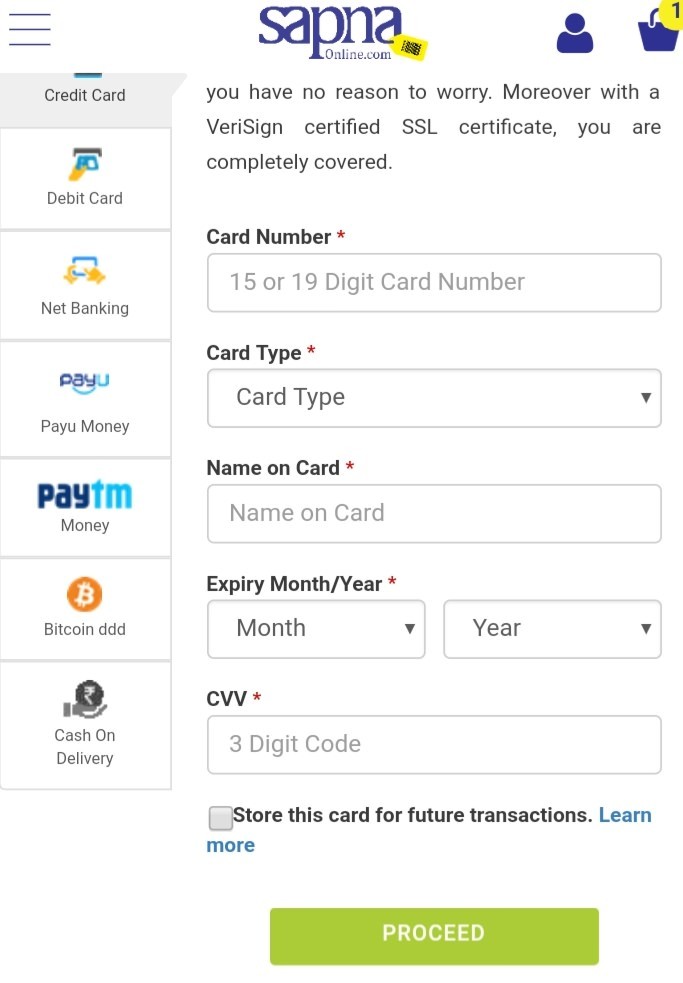Click the Name on Card field
Screen dimensions: 683x983
point(434,514)
